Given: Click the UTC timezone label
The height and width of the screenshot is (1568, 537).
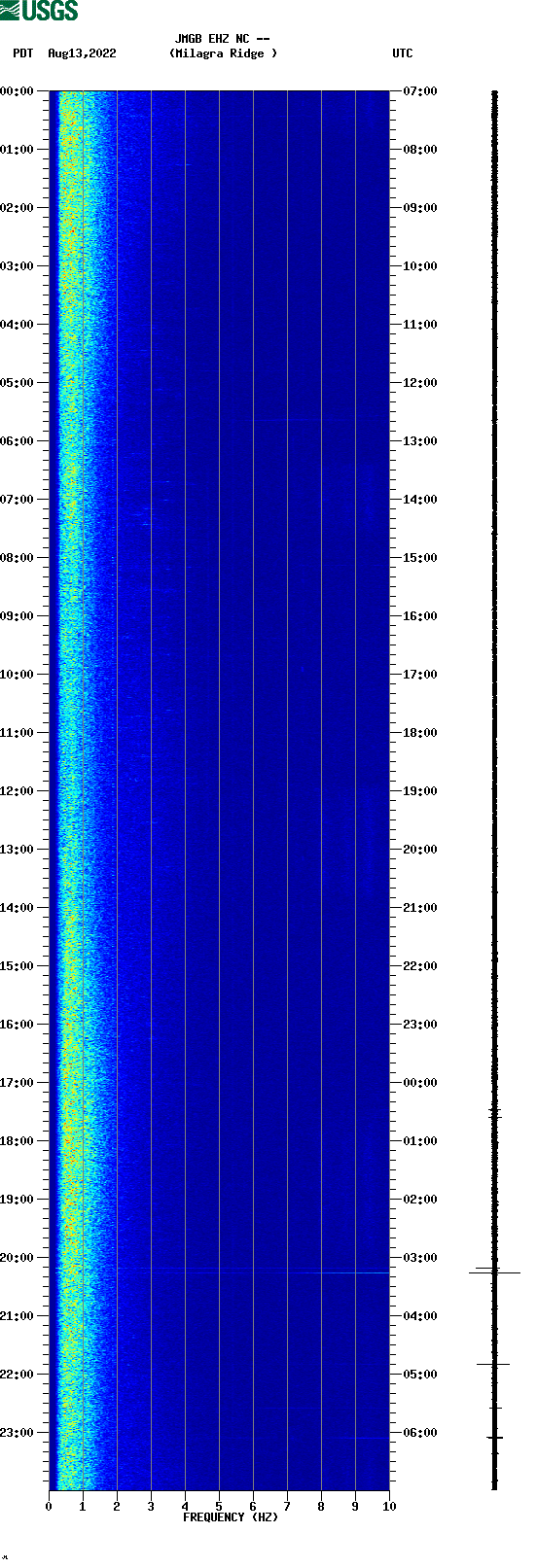Looking at the screenshot, I should pos(403,53).
